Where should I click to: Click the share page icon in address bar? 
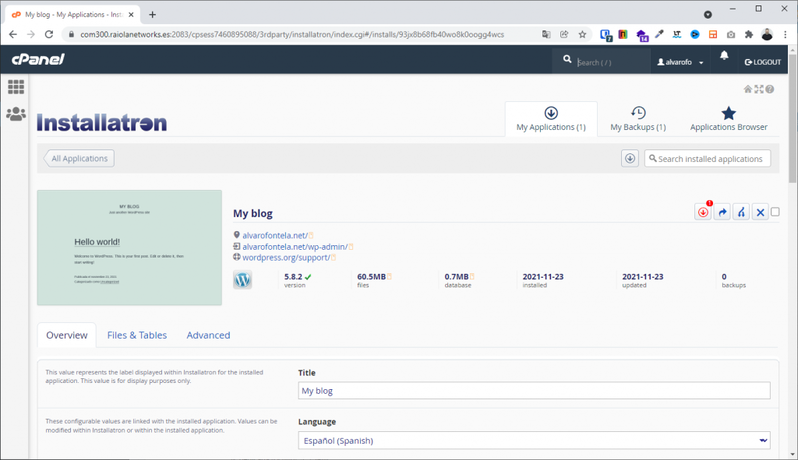tap(564, 35)
